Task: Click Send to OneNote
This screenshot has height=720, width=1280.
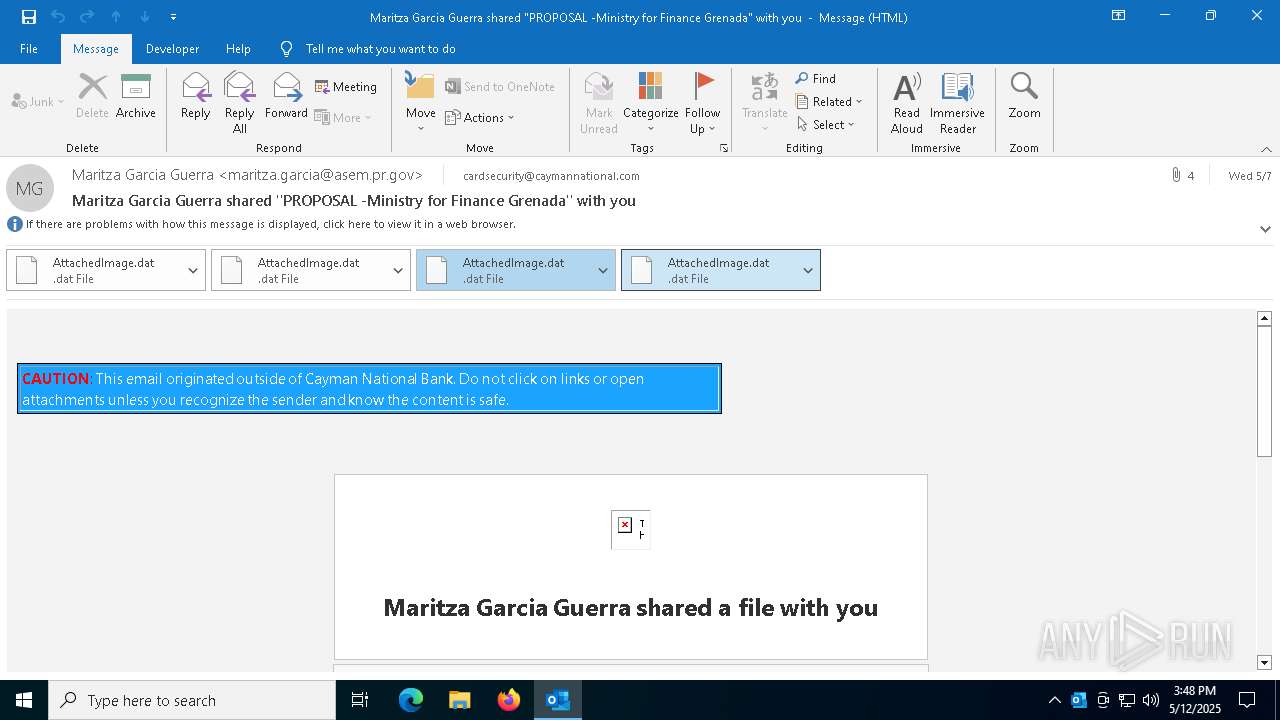Action: [x=500, y=87]
